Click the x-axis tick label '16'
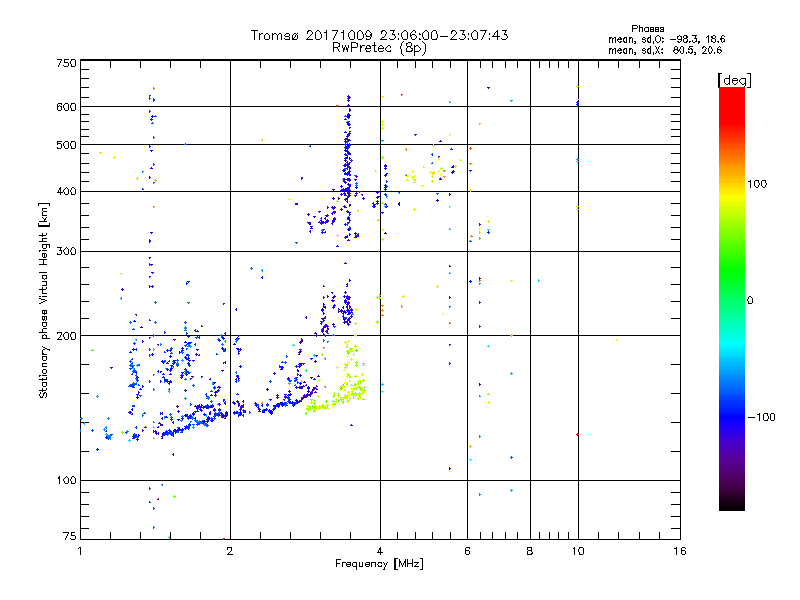The image size is (800, 600). coord(680,551)
